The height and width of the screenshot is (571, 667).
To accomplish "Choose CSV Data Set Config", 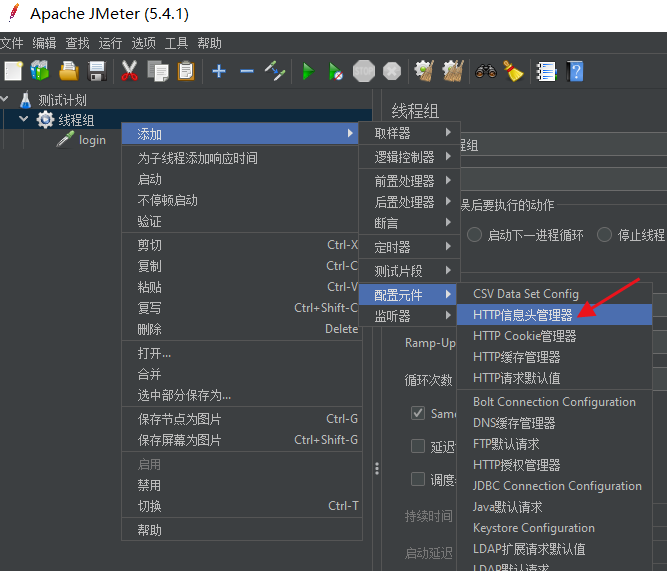I will [555, 294].
